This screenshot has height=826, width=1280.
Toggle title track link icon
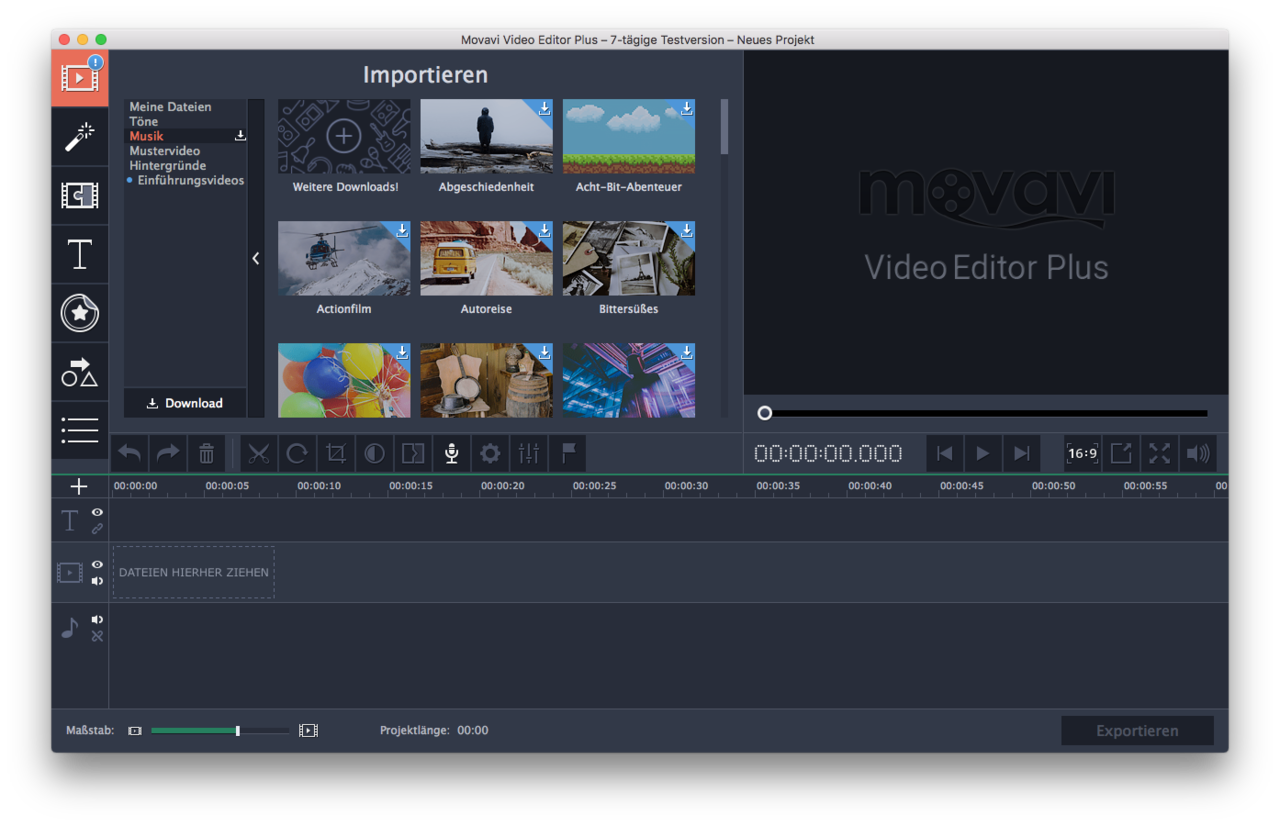(x=97, y=528)
